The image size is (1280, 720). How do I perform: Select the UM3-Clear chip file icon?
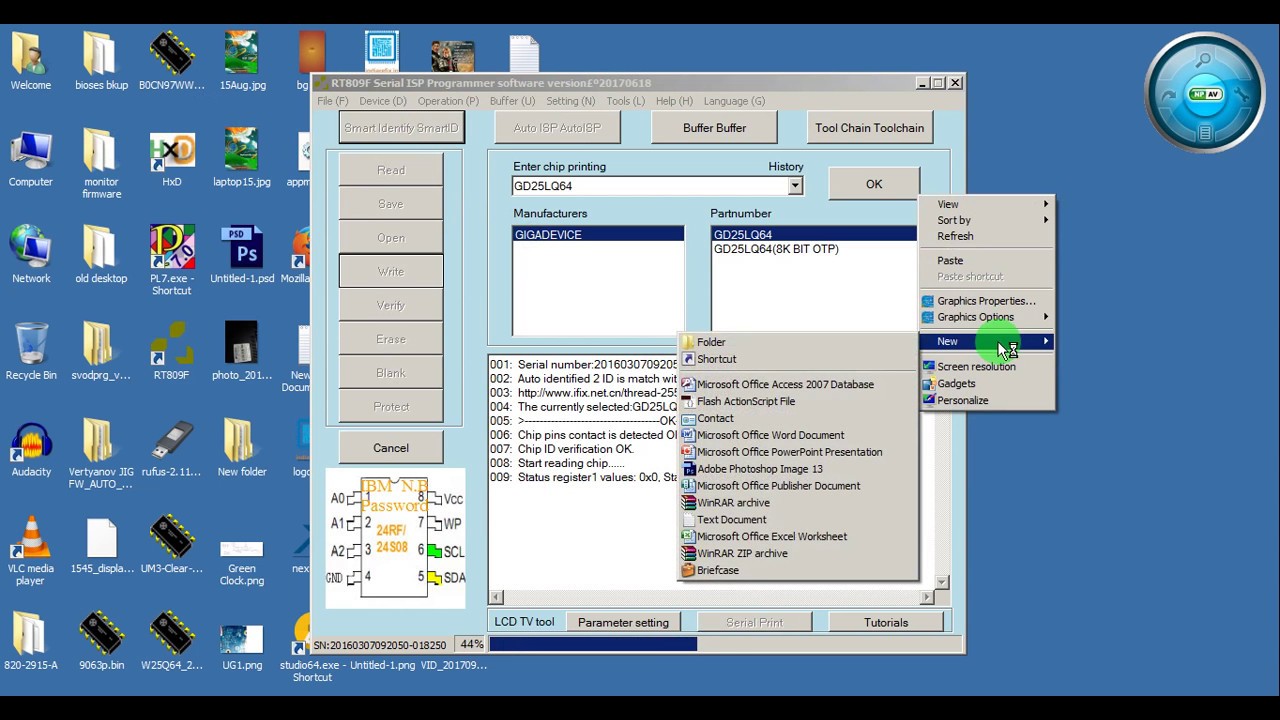(x=171, y=544)
